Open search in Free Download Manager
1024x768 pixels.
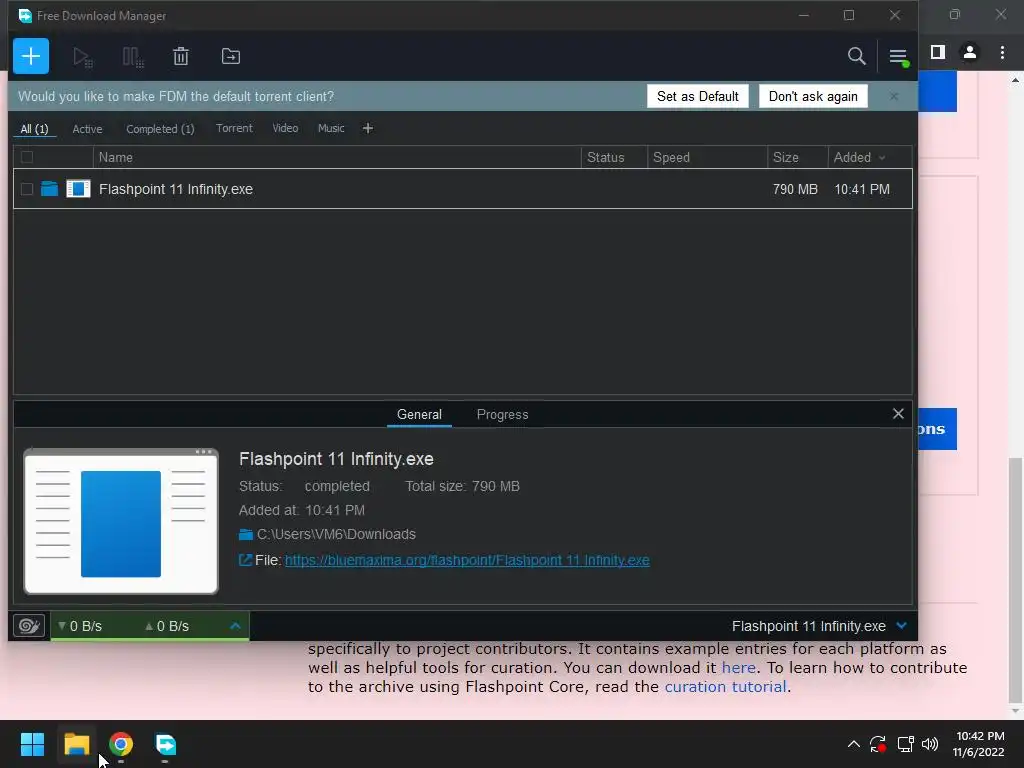pyautogui.click(x=856, y=56)
